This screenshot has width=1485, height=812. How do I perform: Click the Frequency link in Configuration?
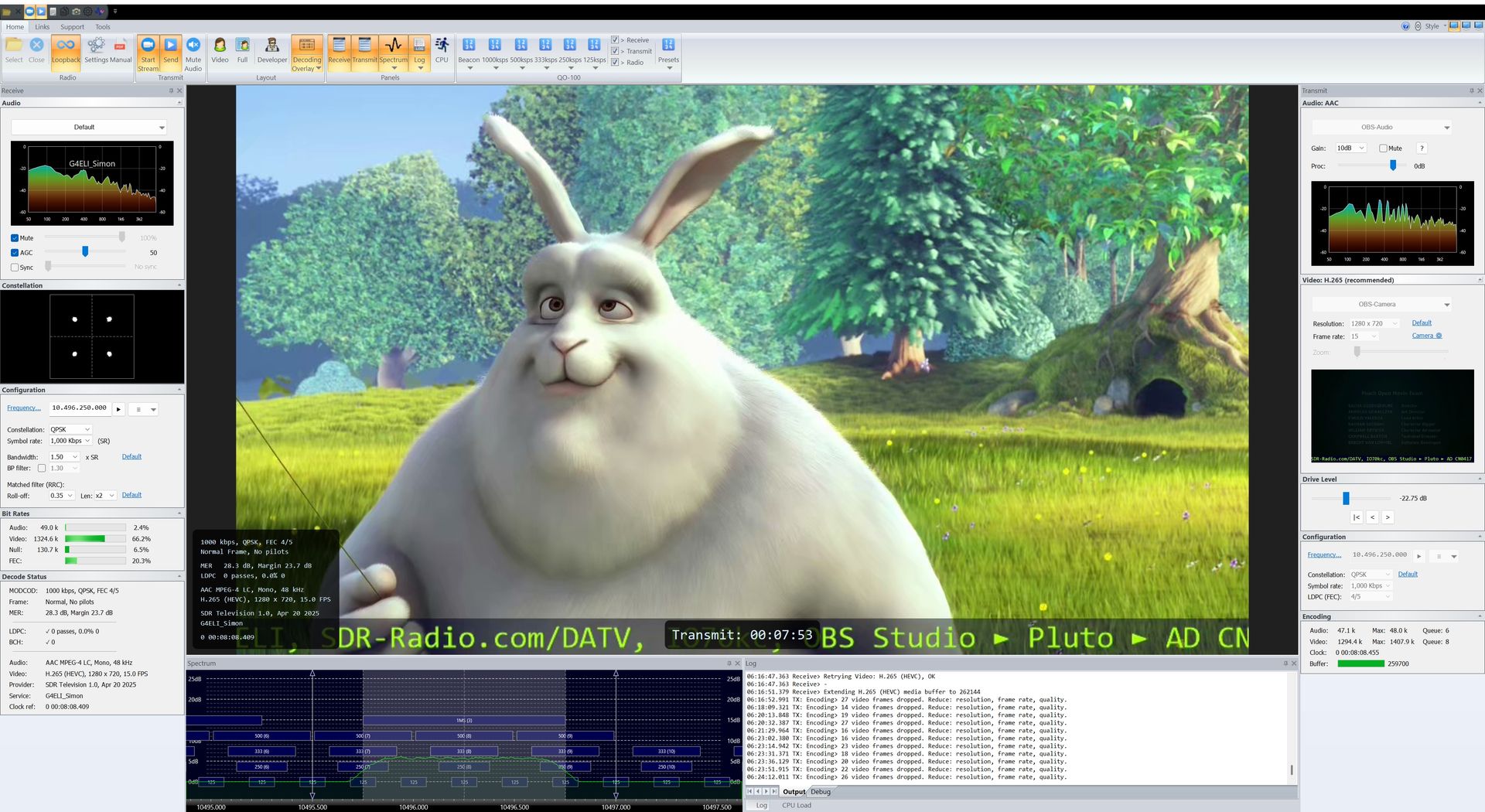pos(23,408)
